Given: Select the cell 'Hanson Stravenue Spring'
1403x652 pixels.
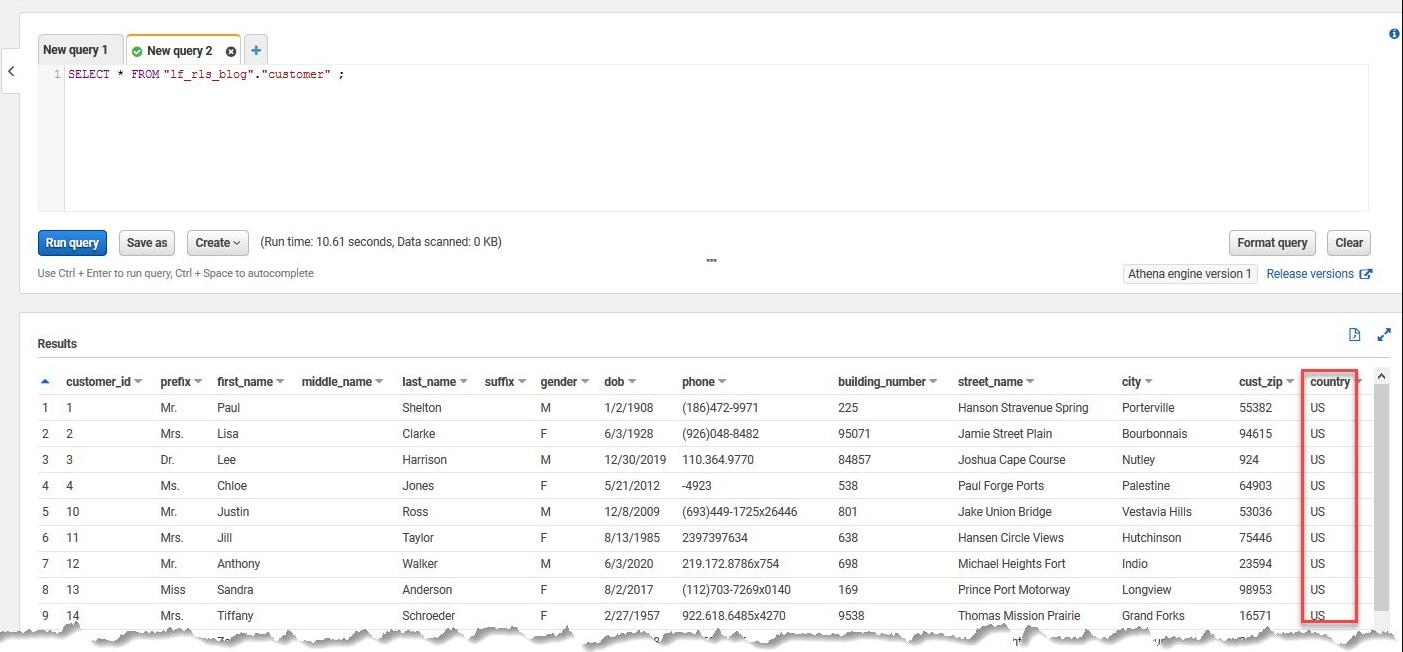Looking at the screenshot, I should (x=1023, y=408).
